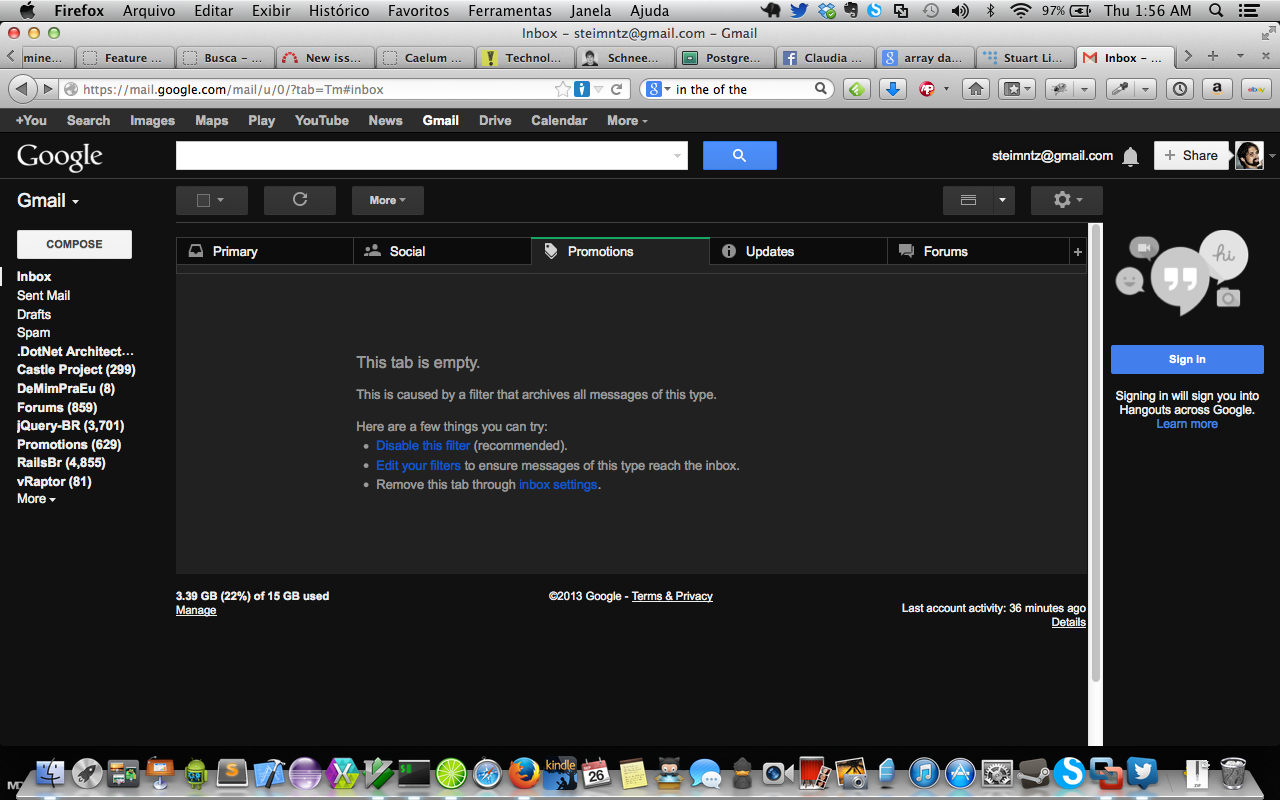Viewport: 1280px width, 800px height.
Task: Click the Share button
Action: pyautogui.click(x=1191, y=156)
